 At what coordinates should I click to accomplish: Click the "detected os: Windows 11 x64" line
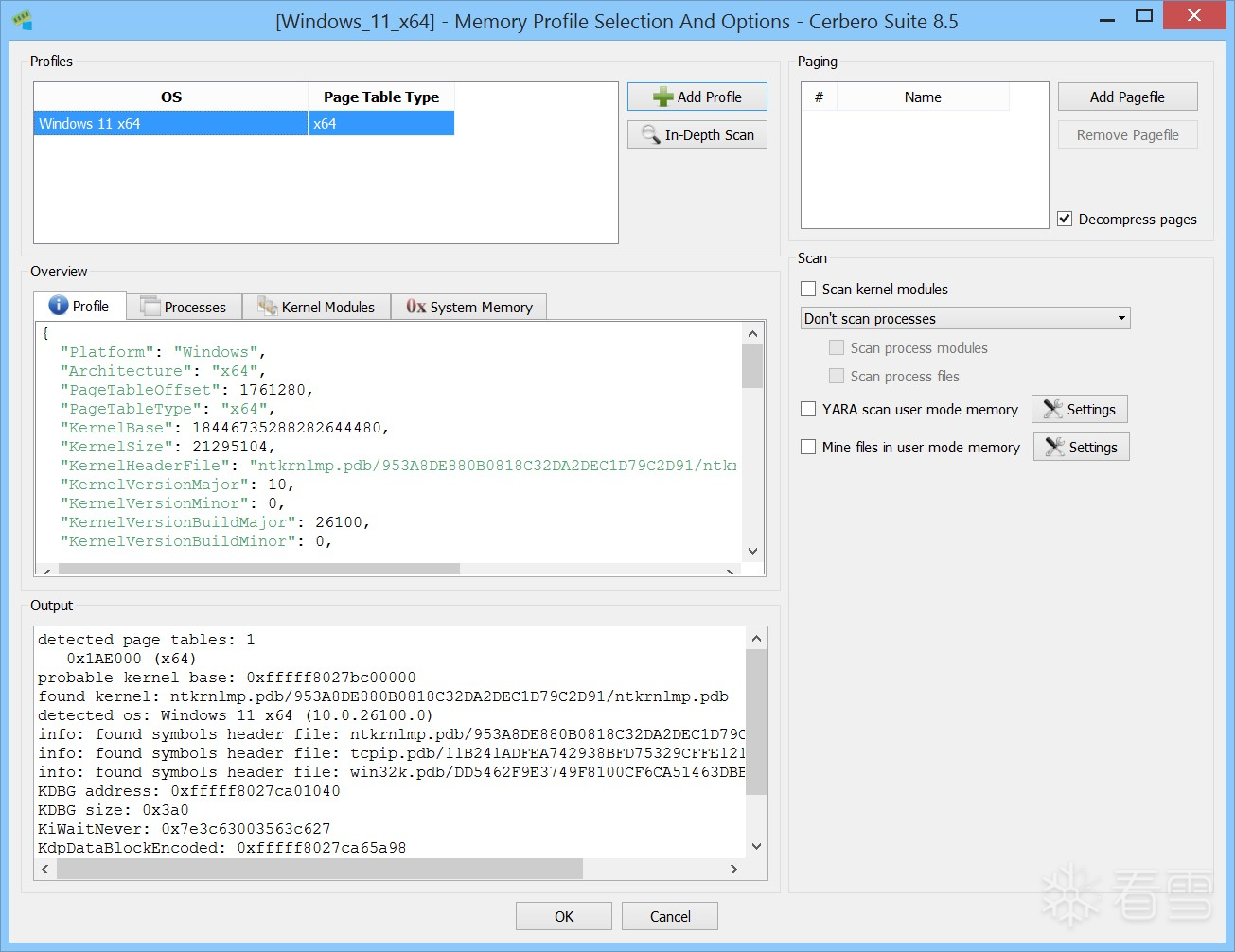236,715
